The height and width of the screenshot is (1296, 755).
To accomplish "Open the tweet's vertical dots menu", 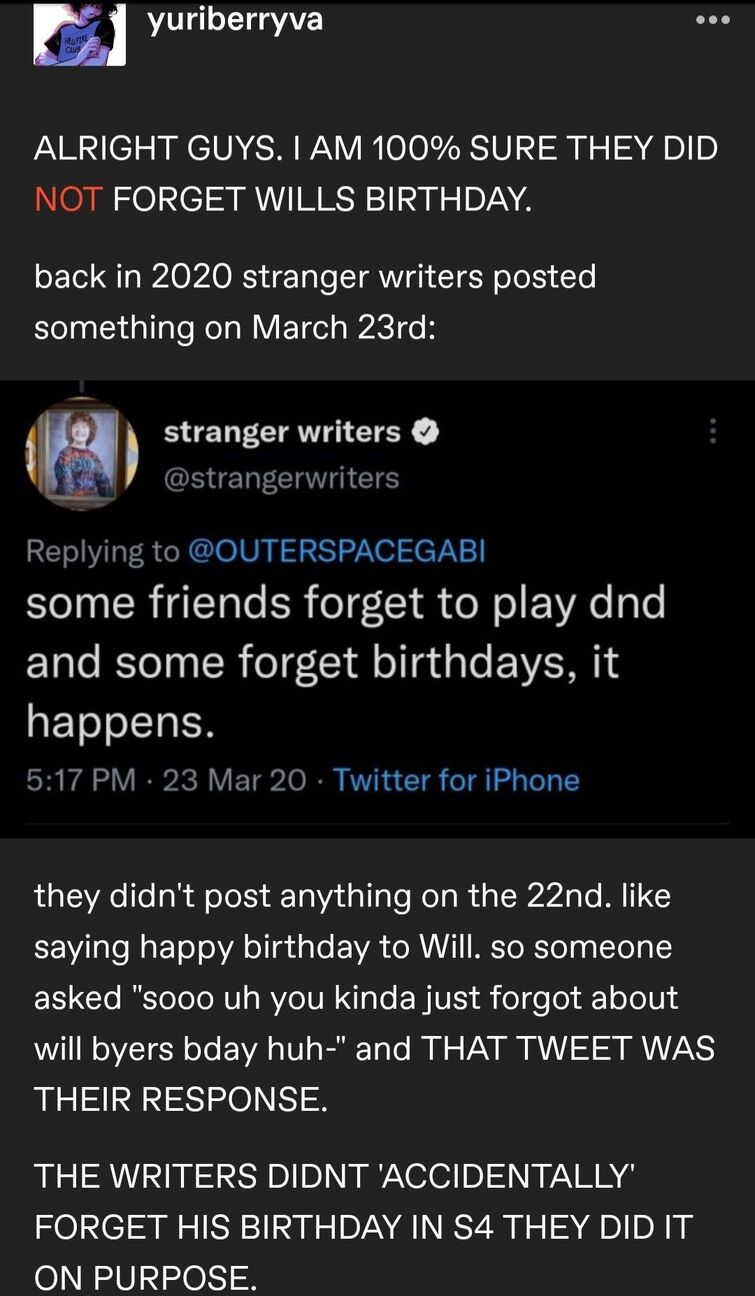I will (713, 431).
